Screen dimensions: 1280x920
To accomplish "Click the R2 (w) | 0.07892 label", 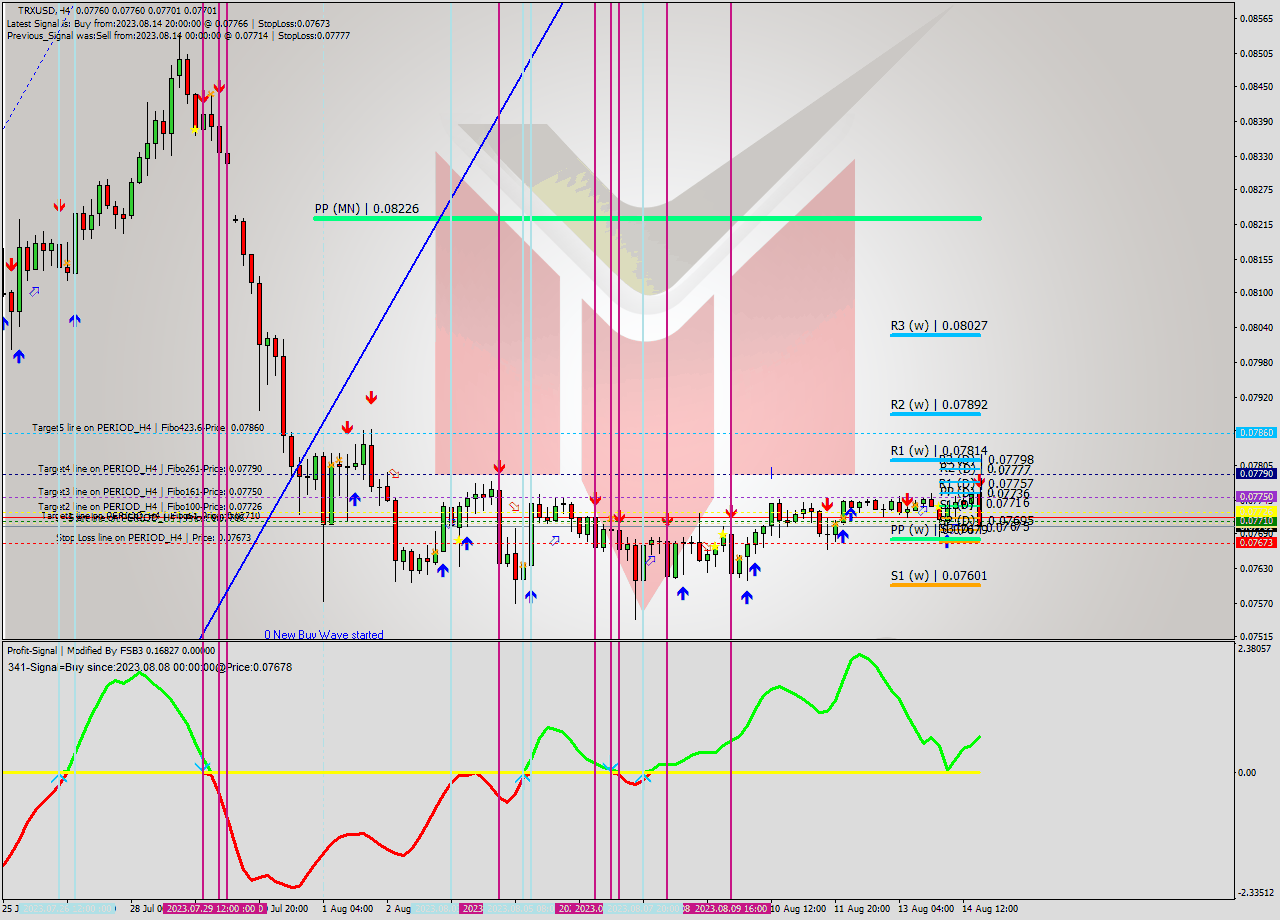I will 939,405.
